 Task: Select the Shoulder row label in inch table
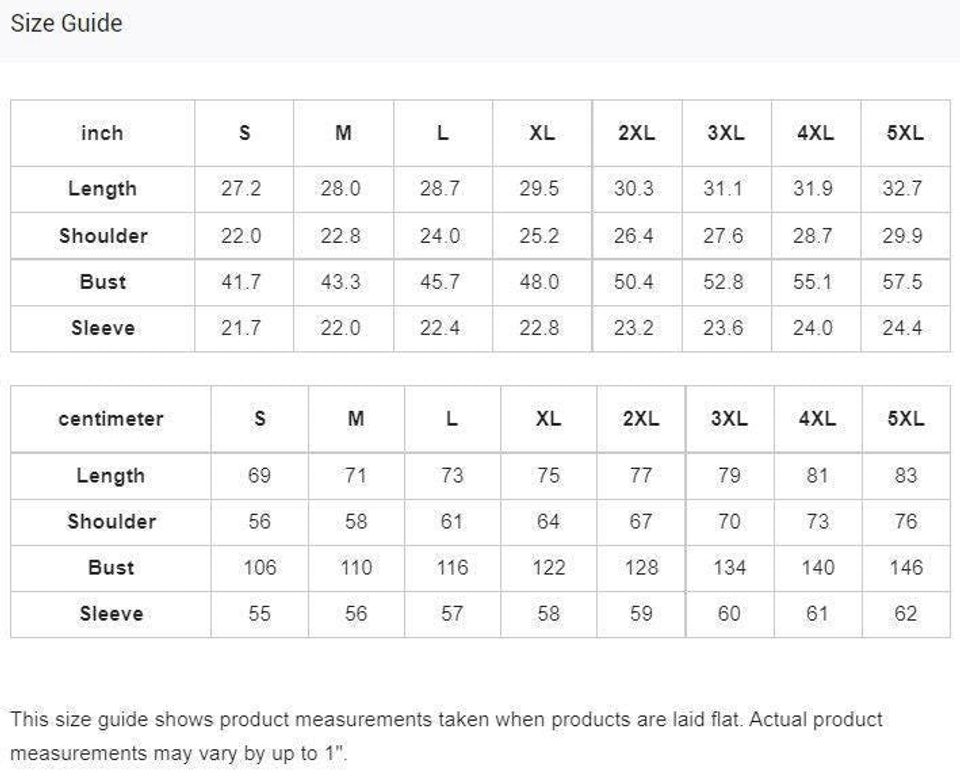coord(103,236)
